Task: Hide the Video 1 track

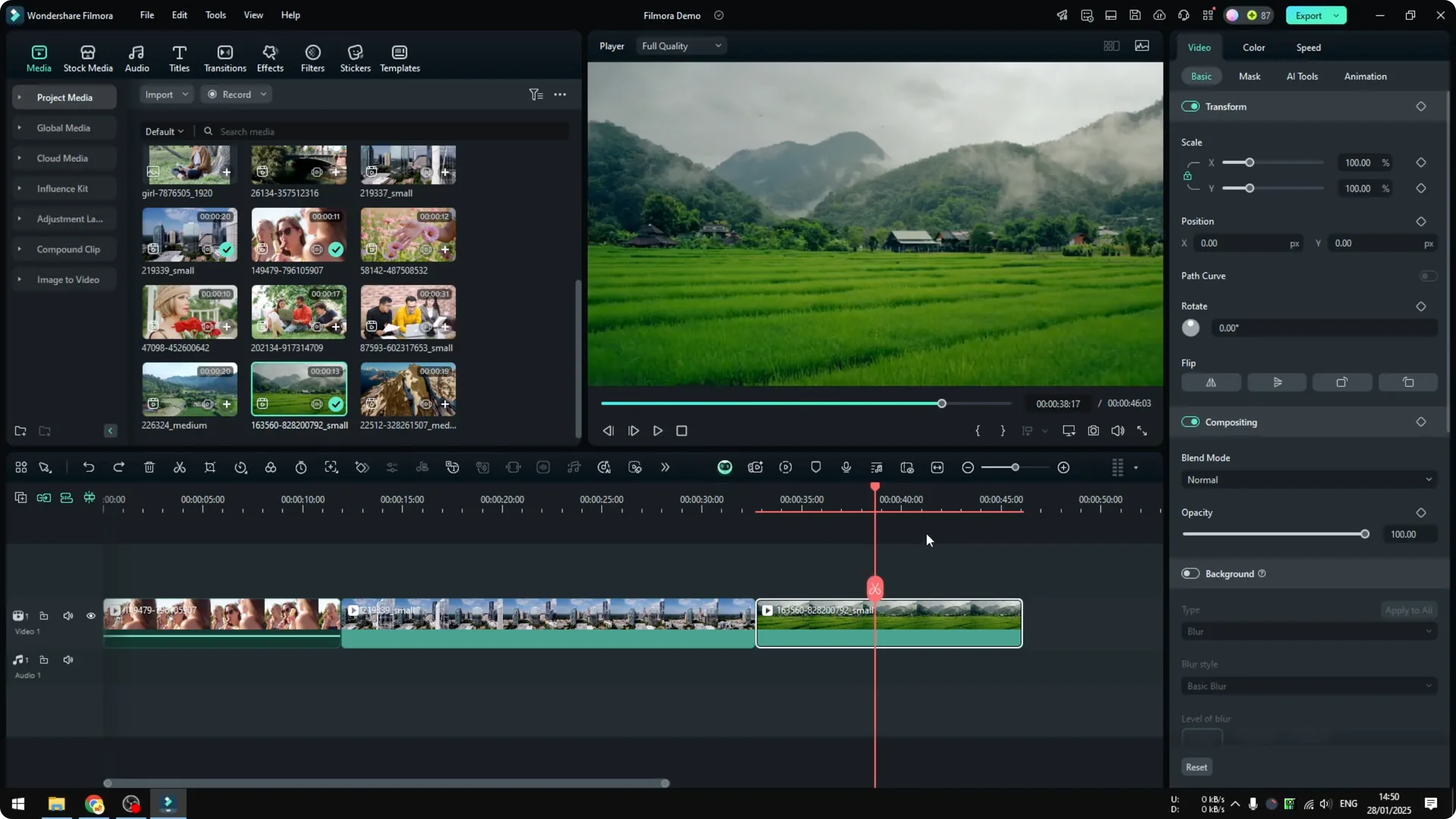Action: click(90, 616)
